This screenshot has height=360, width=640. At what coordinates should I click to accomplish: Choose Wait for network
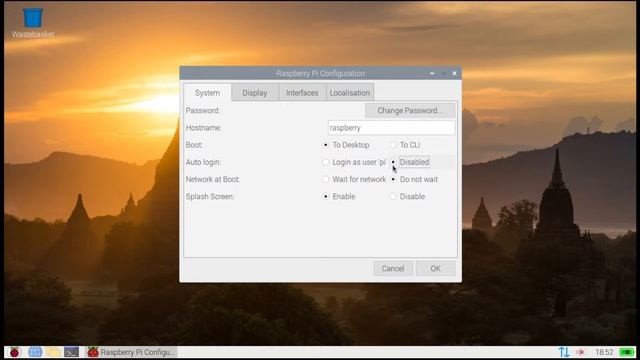pos(354,179)
